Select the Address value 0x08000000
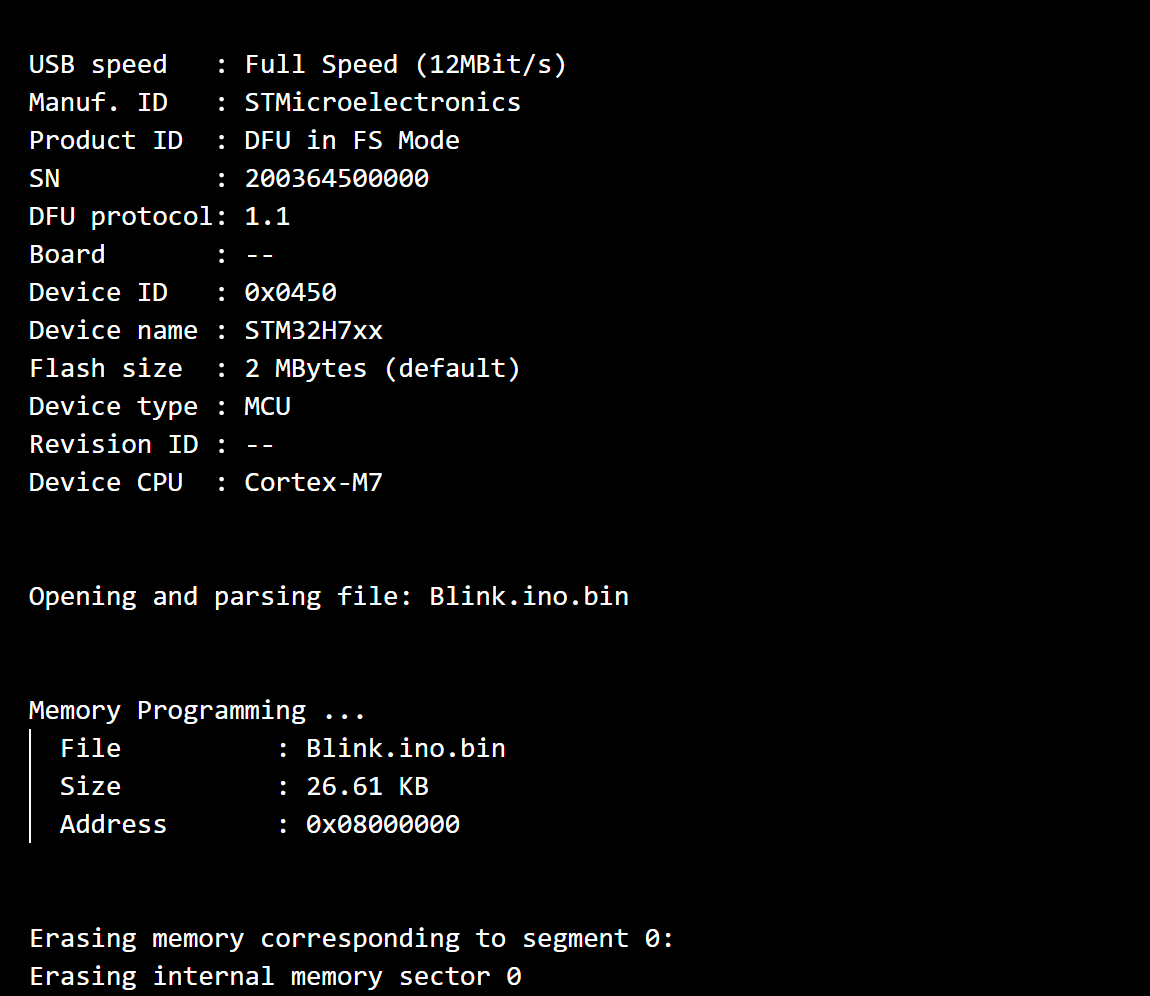Viewport: 1150px width, 996px height. pos(382,825)
